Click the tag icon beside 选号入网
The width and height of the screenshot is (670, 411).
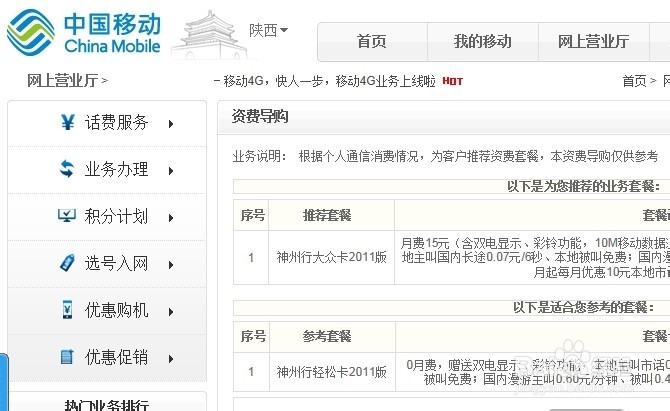point(67,262)
